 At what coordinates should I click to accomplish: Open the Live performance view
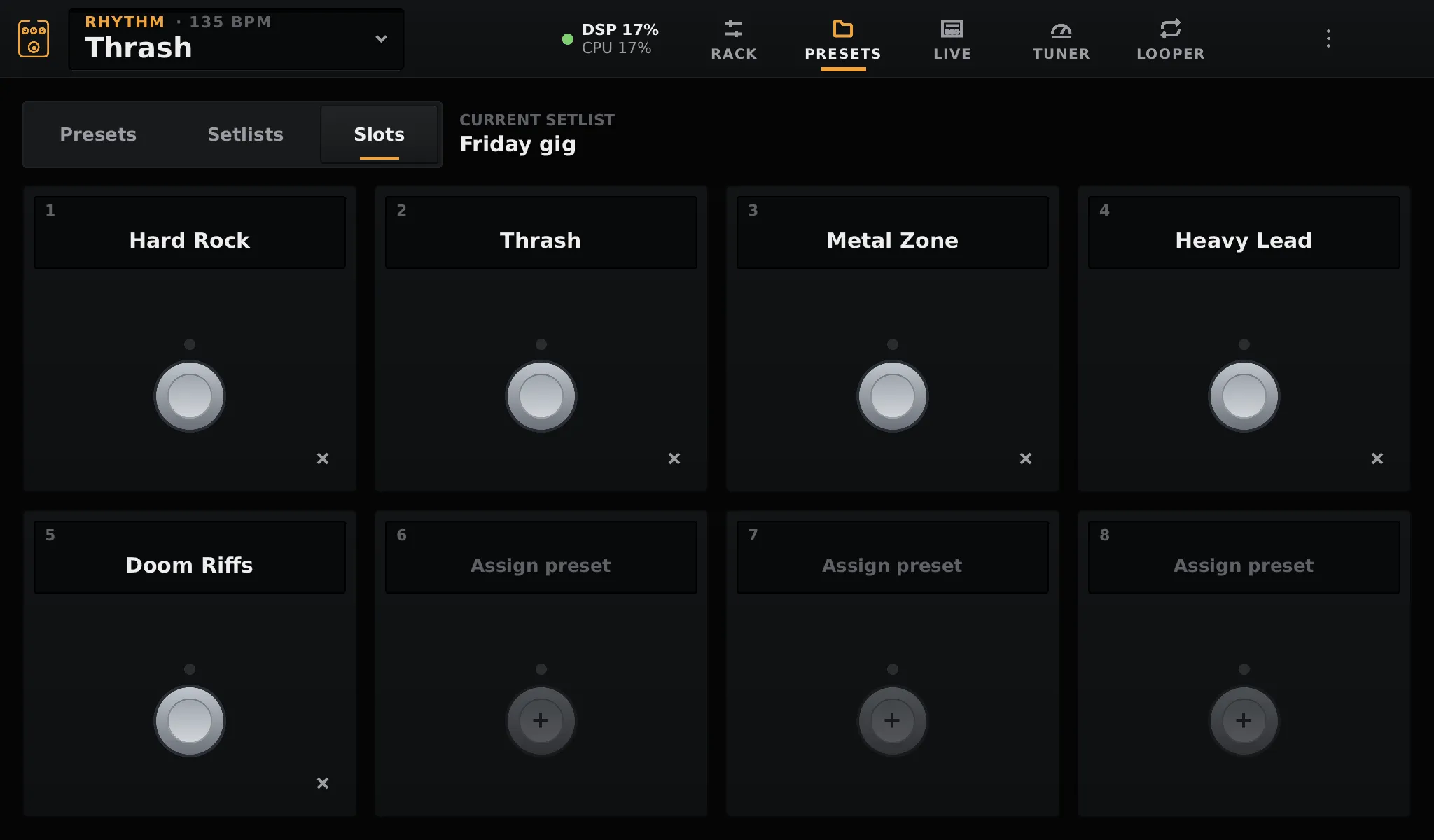pyautogui.click(x=952, y=40)
